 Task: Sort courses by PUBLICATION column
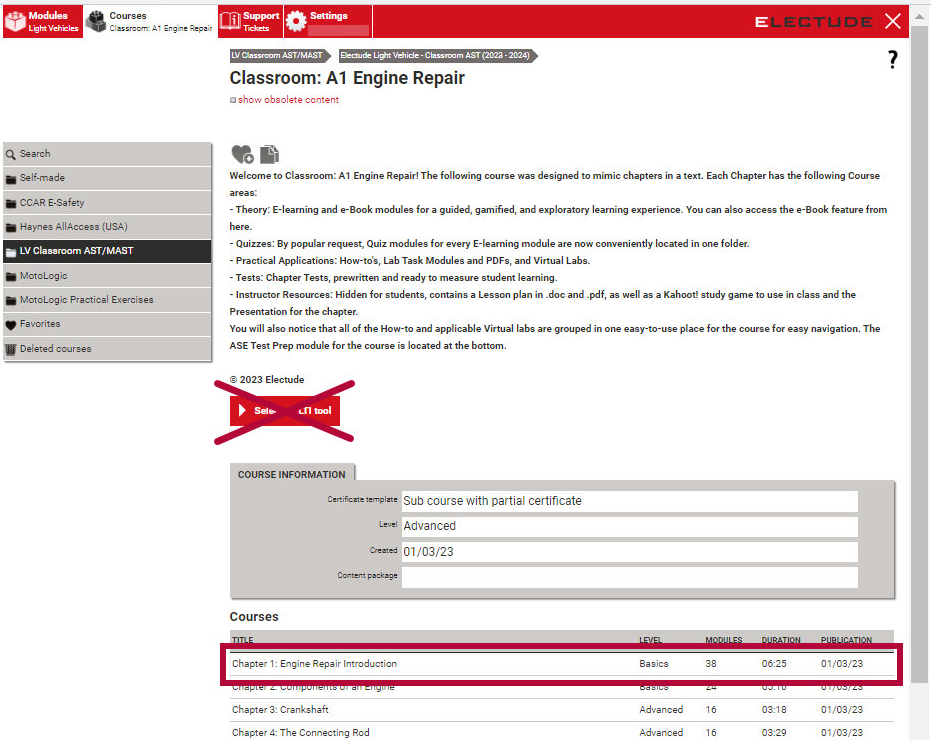[x=846, y=640]
